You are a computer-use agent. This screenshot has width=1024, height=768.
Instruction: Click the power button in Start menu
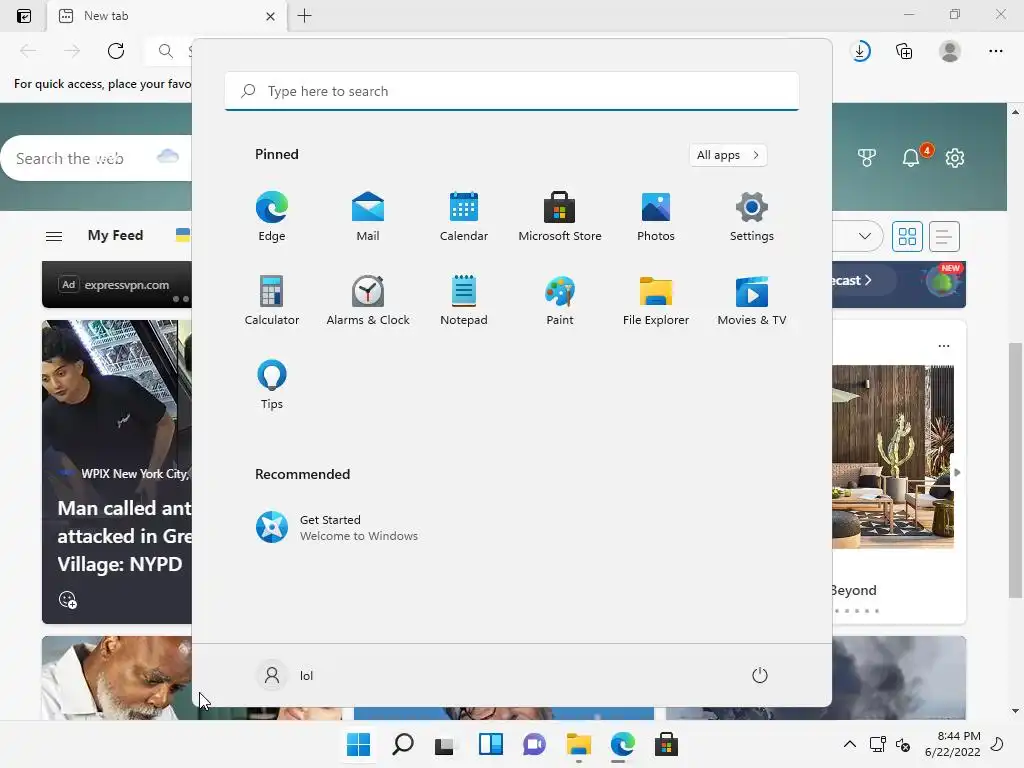760,675
